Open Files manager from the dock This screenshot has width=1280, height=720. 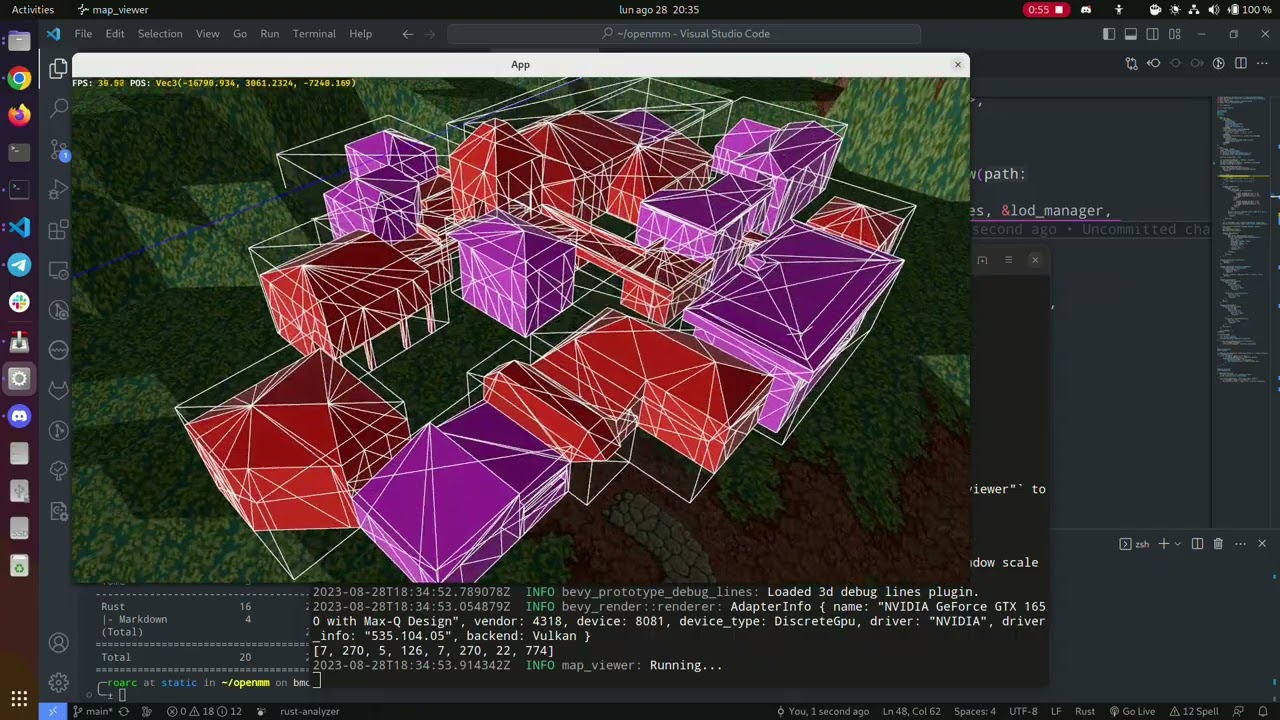click(x=19, y=42)
